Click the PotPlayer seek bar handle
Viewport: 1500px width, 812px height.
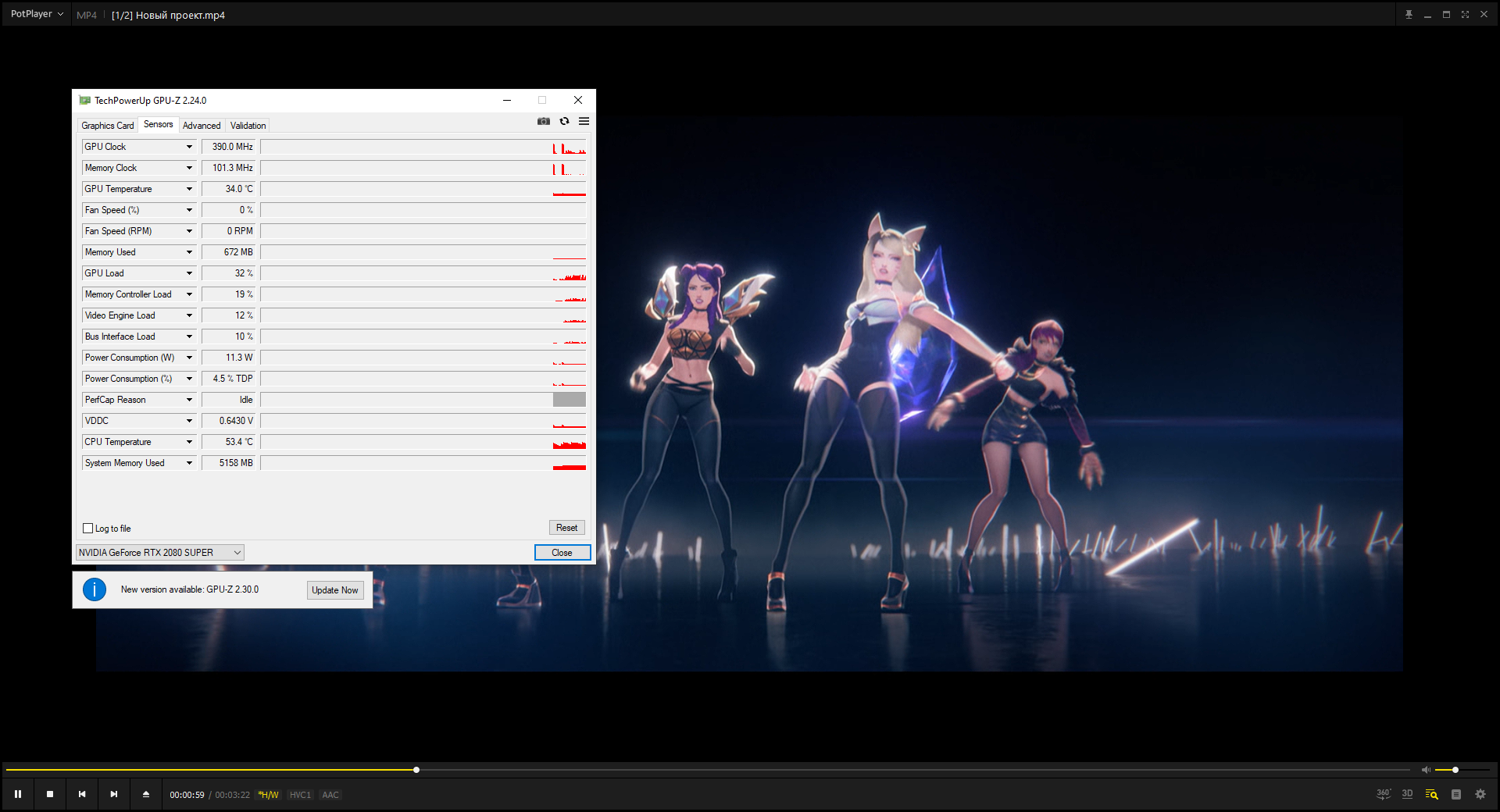416,770
